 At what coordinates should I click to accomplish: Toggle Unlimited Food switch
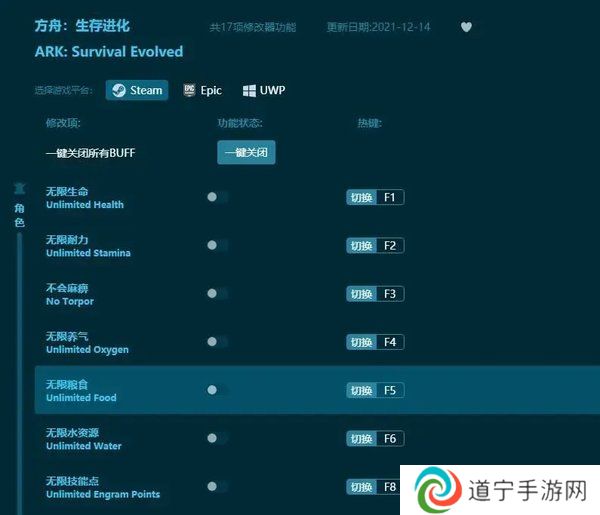(218, 390)
